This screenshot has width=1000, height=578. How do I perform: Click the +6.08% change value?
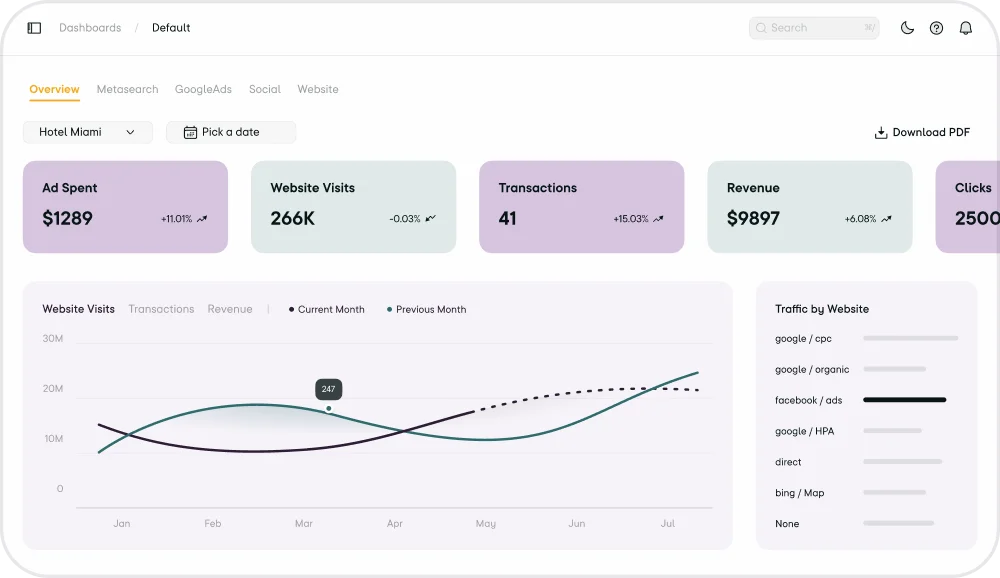860,219
